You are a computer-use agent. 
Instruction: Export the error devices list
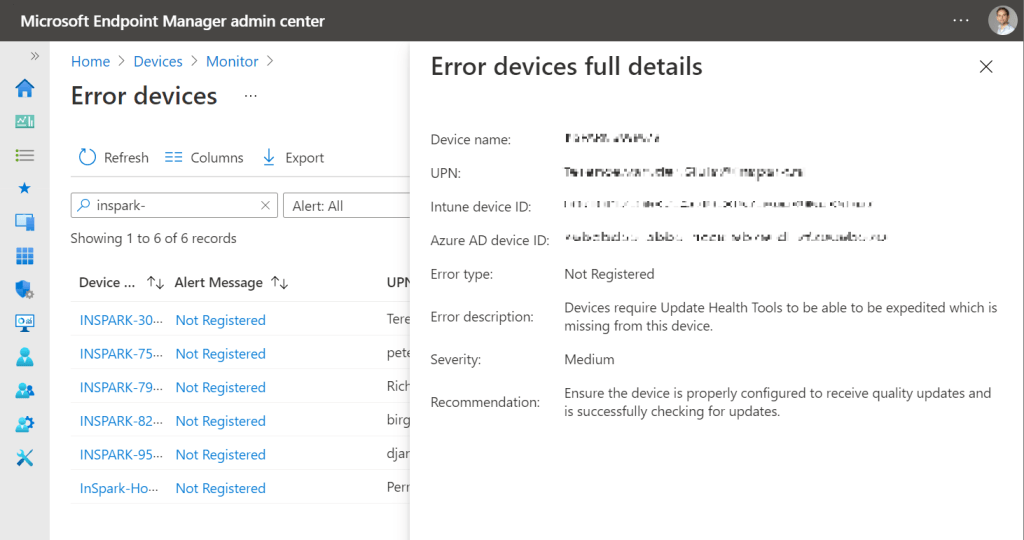coord(293,158)
